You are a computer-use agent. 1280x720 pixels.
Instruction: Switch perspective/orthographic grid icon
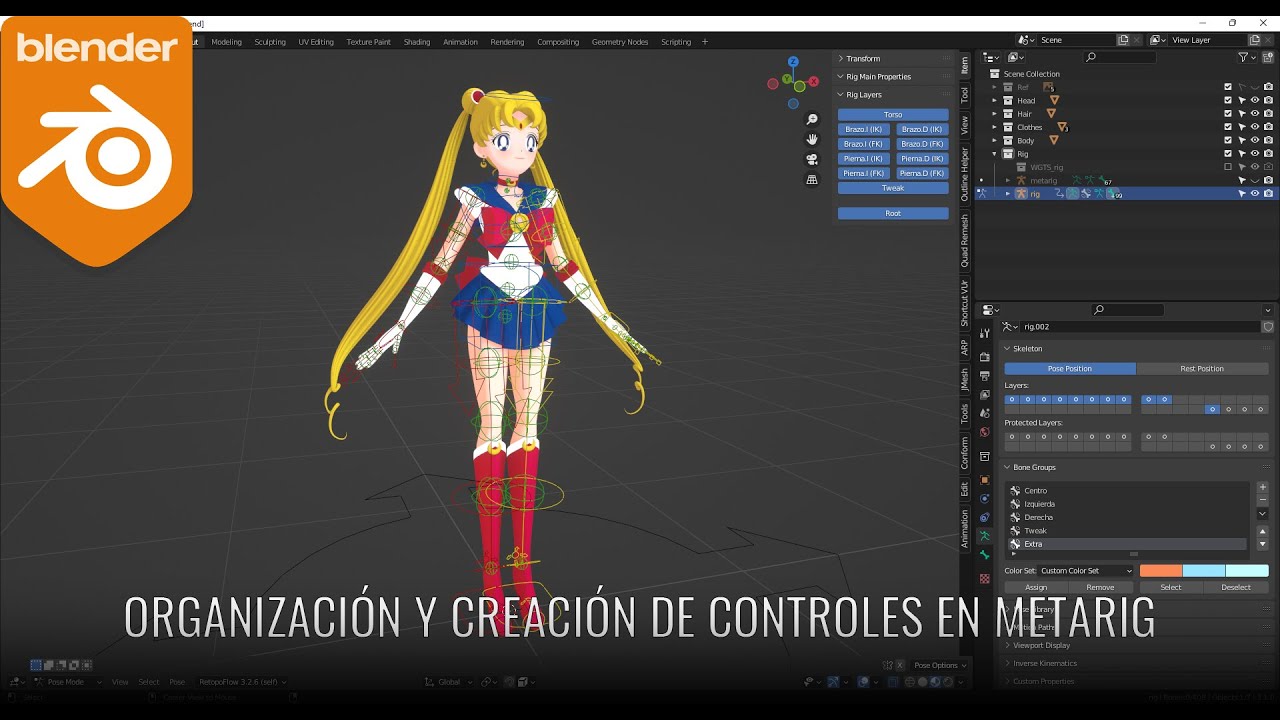coord(812,179)
